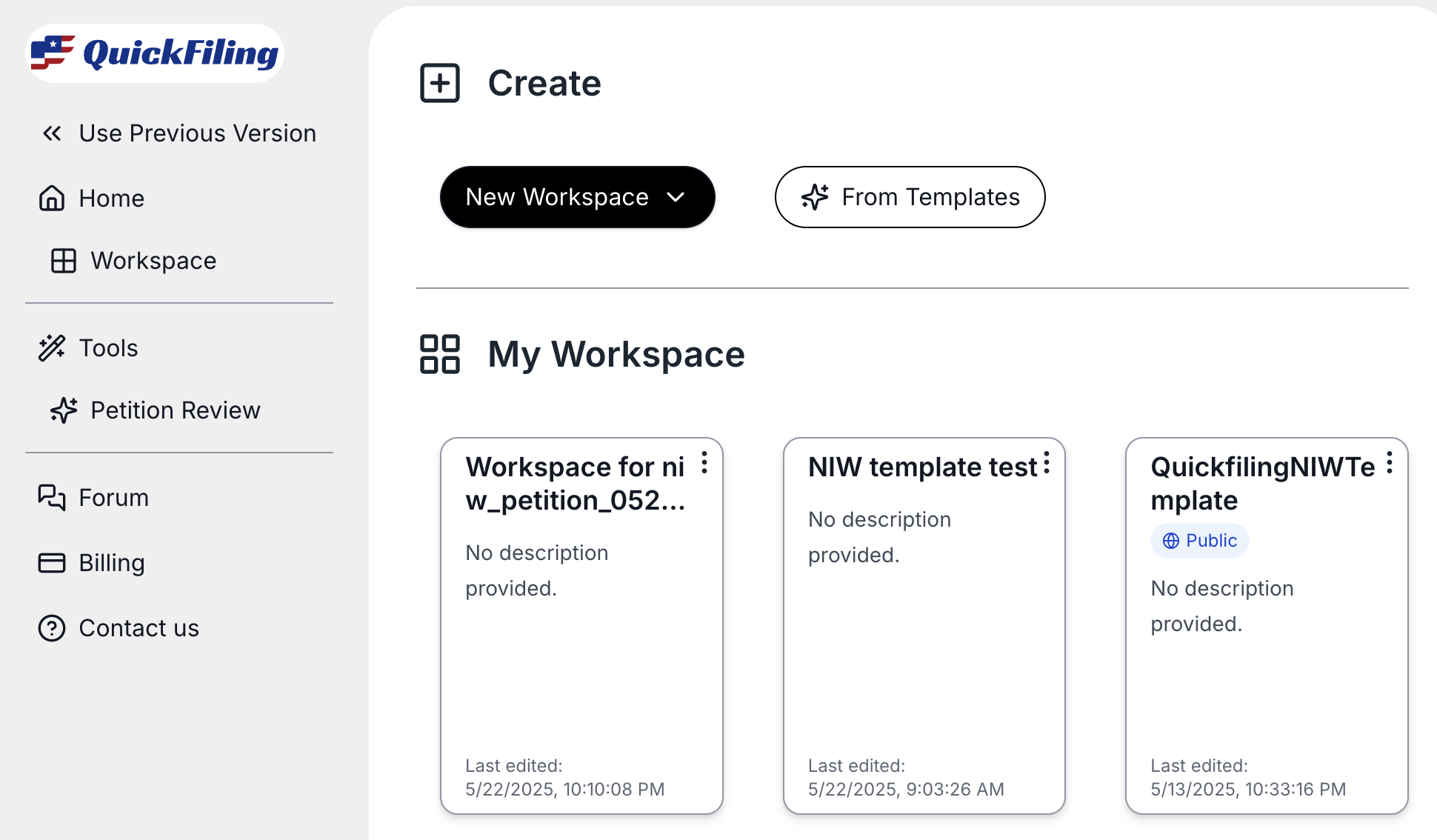Click the Public badge on QuickfilingNIWTemplate
Image resolution: width=1437 pixels, height=840 pixels.
click(1199, 541)
